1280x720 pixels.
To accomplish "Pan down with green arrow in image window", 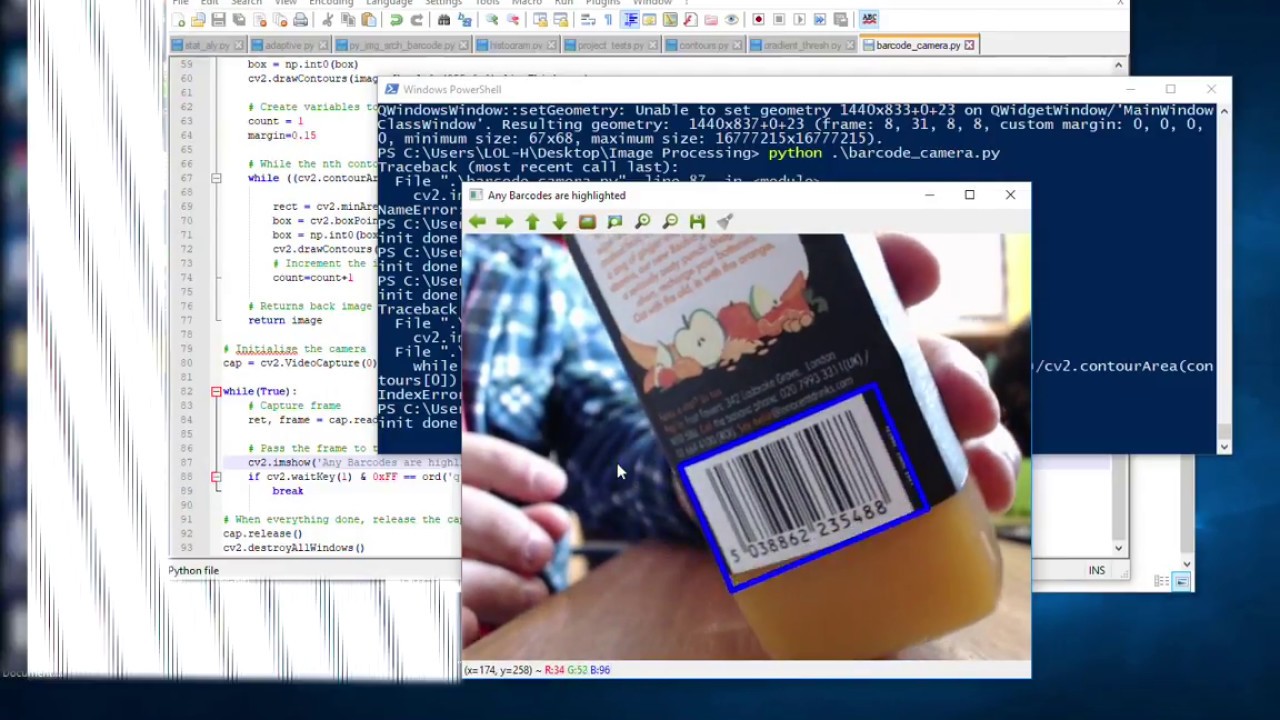I will [x=559, y=221].
